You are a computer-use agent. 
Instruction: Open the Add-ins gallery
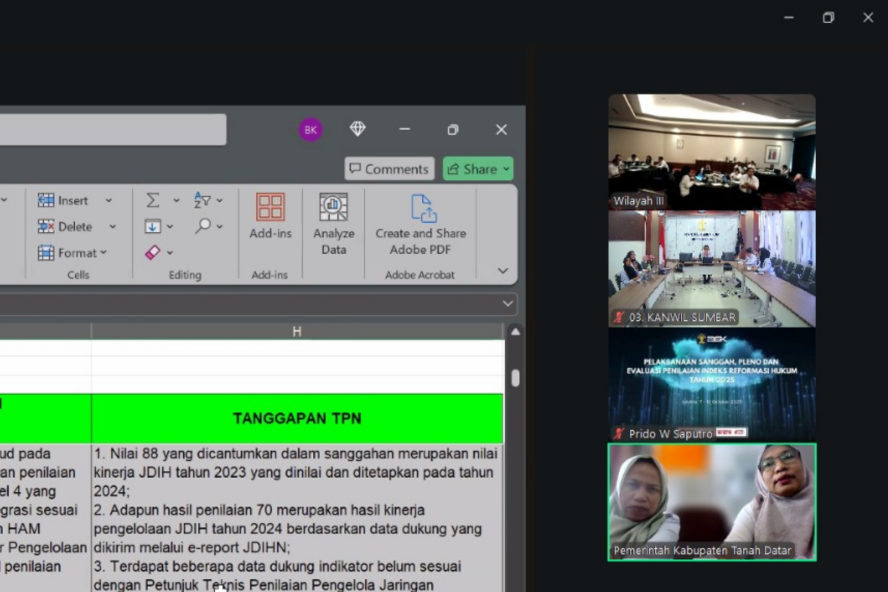[270, 216]
